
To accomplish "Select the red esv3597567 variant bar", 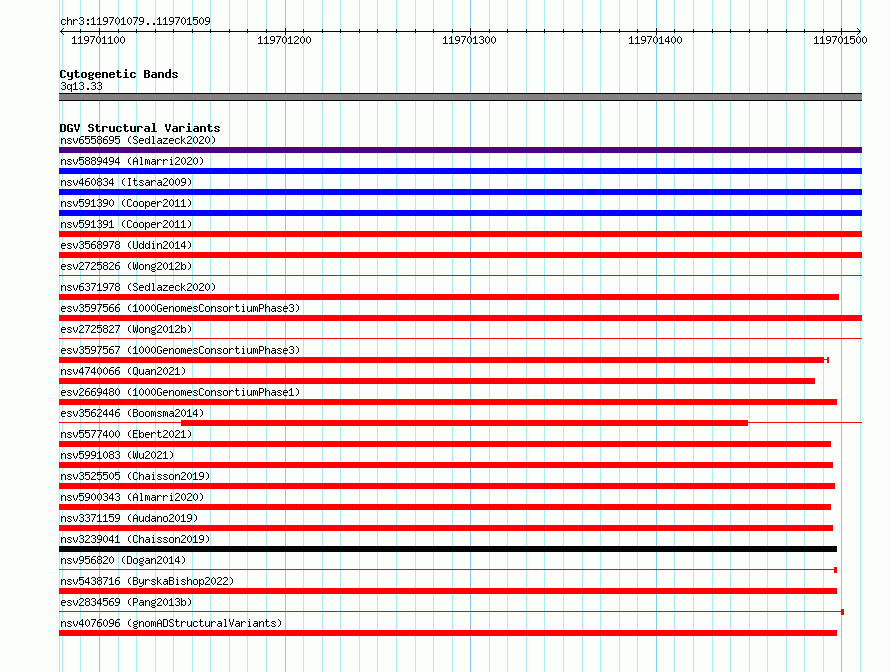I will click(442, 360).
